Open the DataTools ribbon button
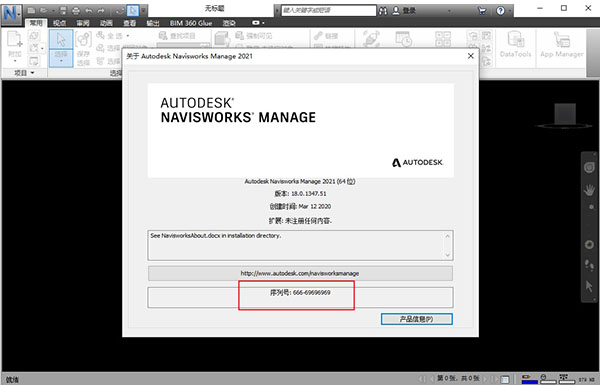The image size is (600, 385). point(515,45)
